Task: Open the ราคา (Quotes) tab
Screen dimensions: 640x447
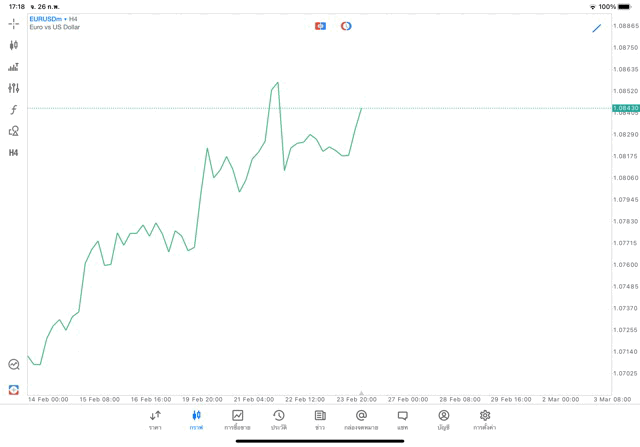Action: point(155,419)
